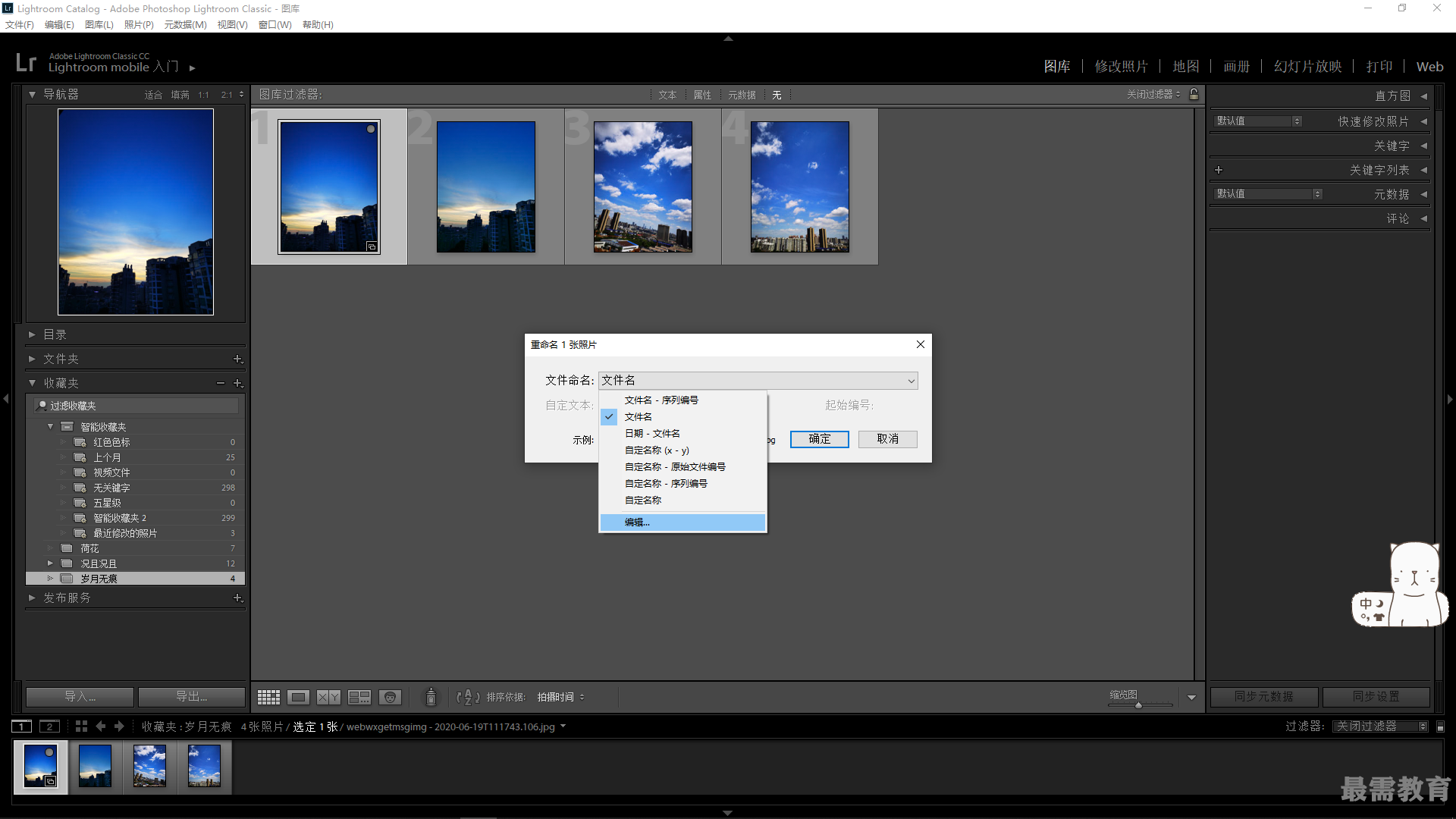
Task: Choose 文件名 - 序列编号 naming preset
Action: (x=661, y=400)
